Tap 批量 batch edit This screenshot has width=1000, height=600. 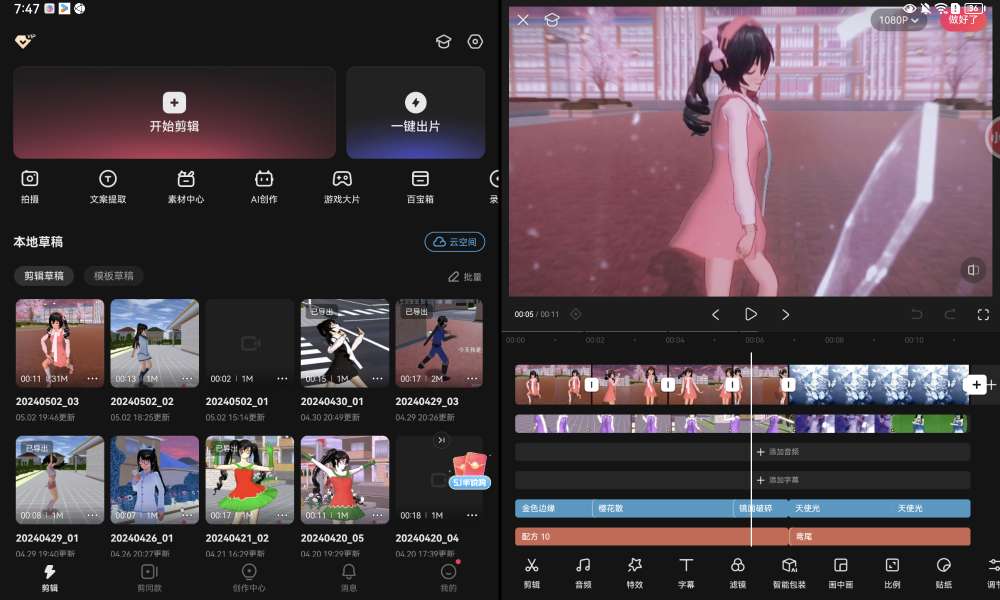464,277
